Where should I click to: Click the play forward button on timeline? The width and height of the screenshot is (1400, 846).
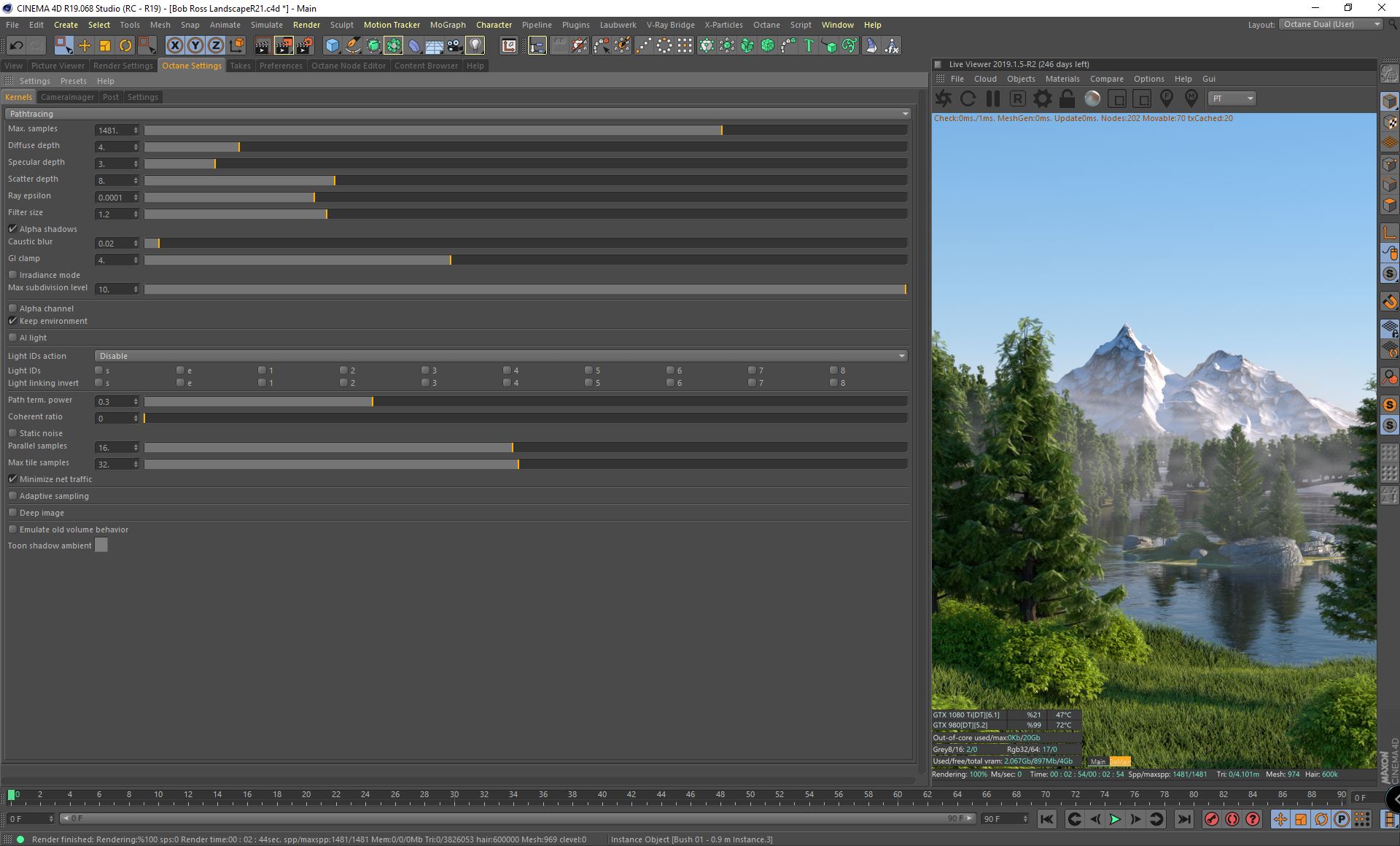(1114, 819)
